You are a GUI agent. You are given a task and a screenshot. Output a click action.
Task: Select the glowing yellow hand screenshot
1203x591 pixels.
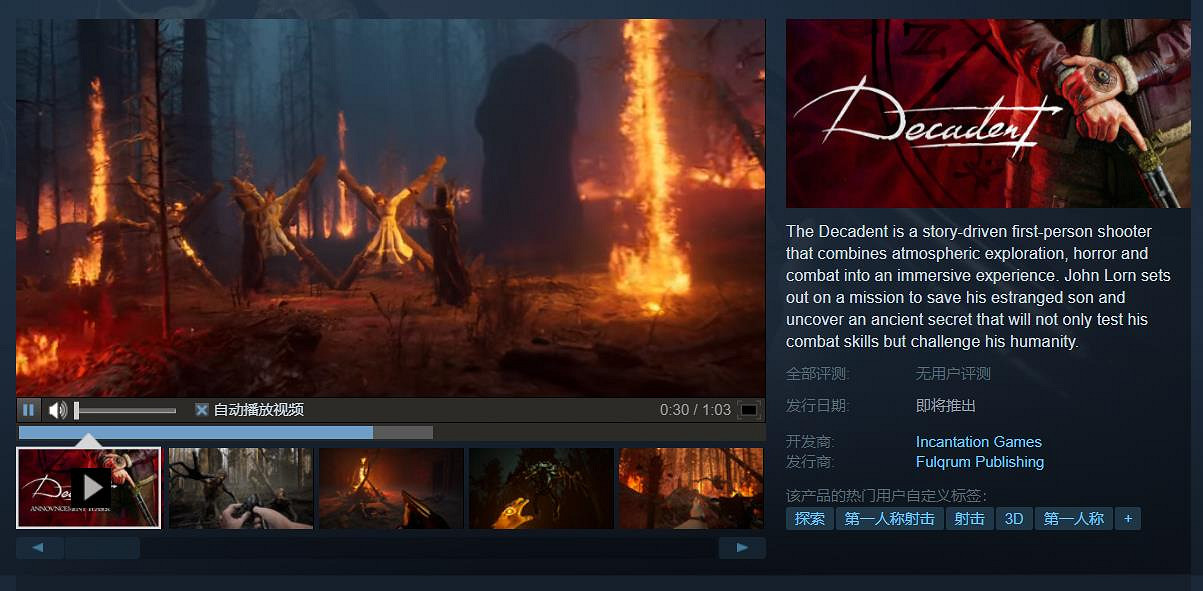click(541, 488)
